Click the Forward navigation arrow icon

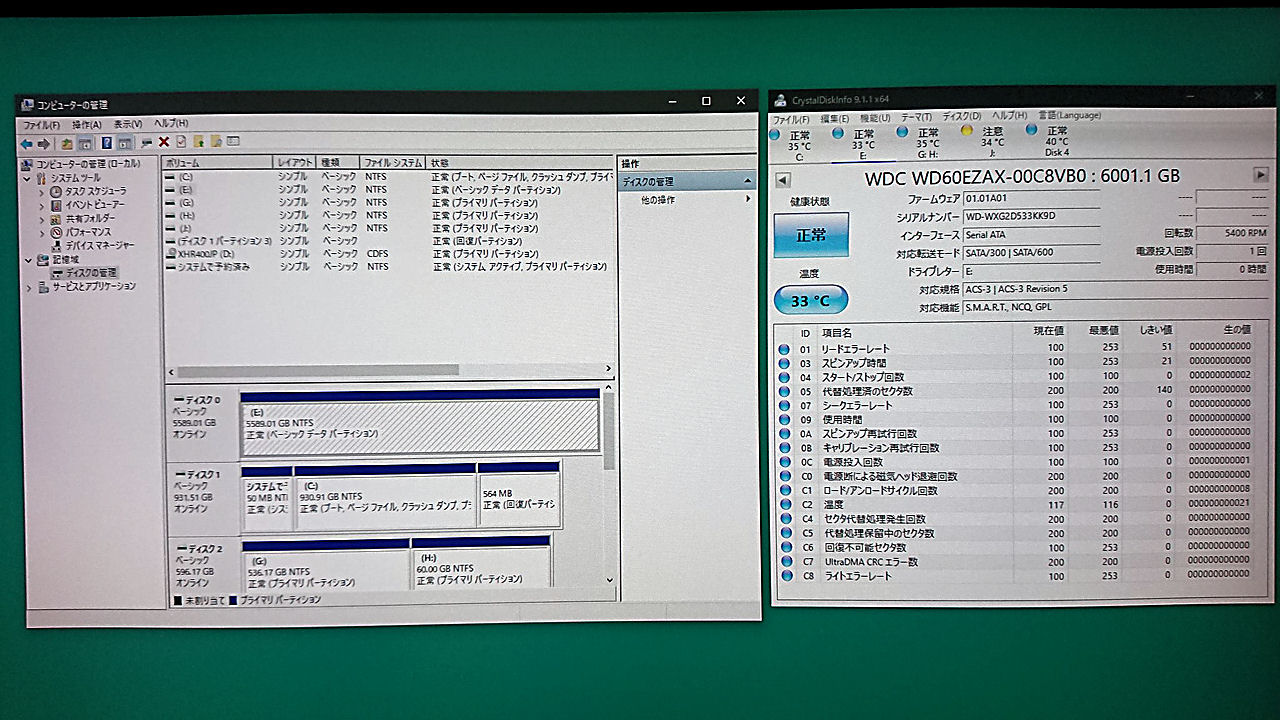pos(42,142)
